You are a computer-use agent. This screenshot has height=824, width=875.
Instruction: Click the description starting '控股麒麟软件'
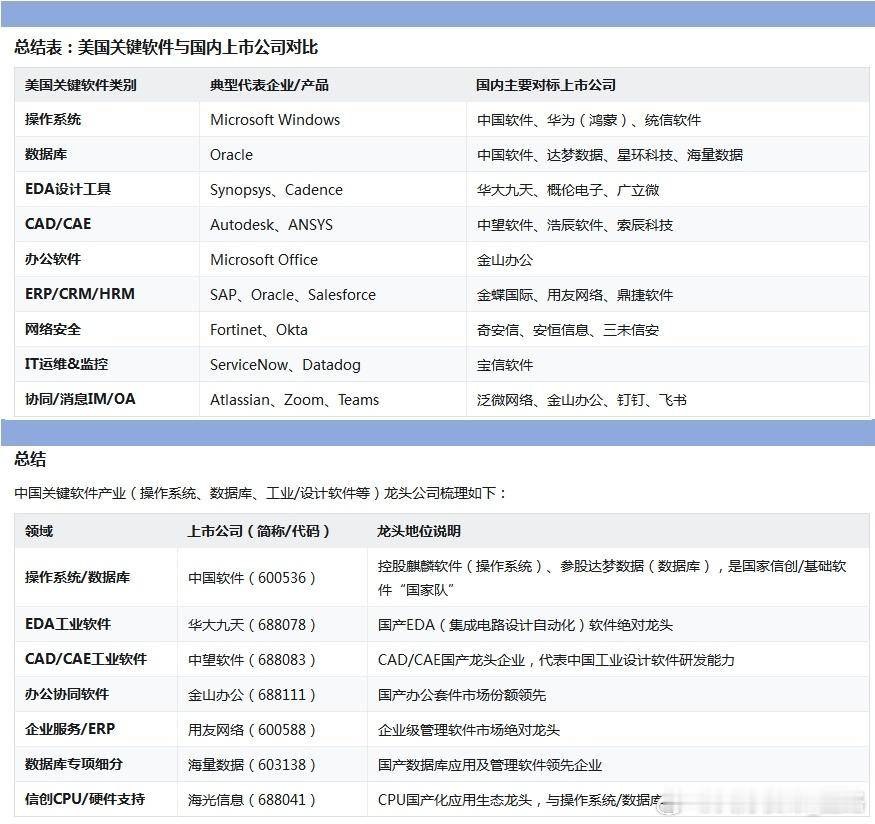point(612,578)
